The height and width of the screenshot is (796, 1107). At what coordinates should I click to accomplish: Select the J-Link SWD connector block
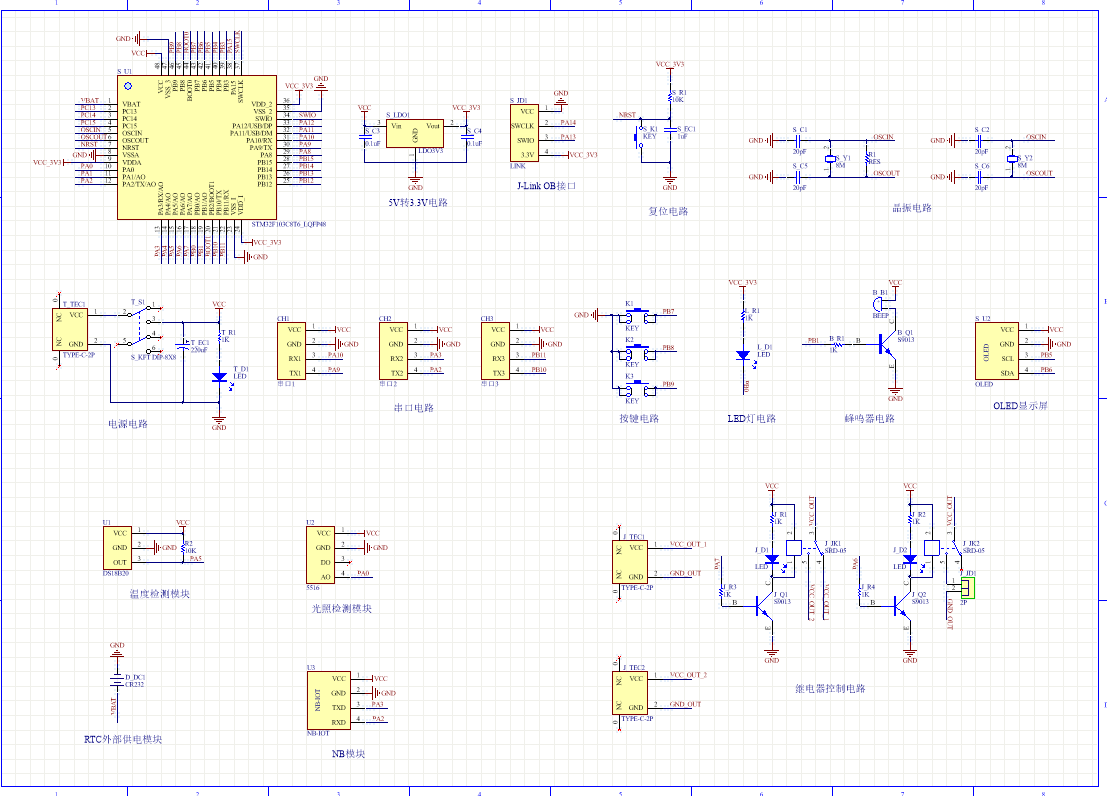[525, 133]
